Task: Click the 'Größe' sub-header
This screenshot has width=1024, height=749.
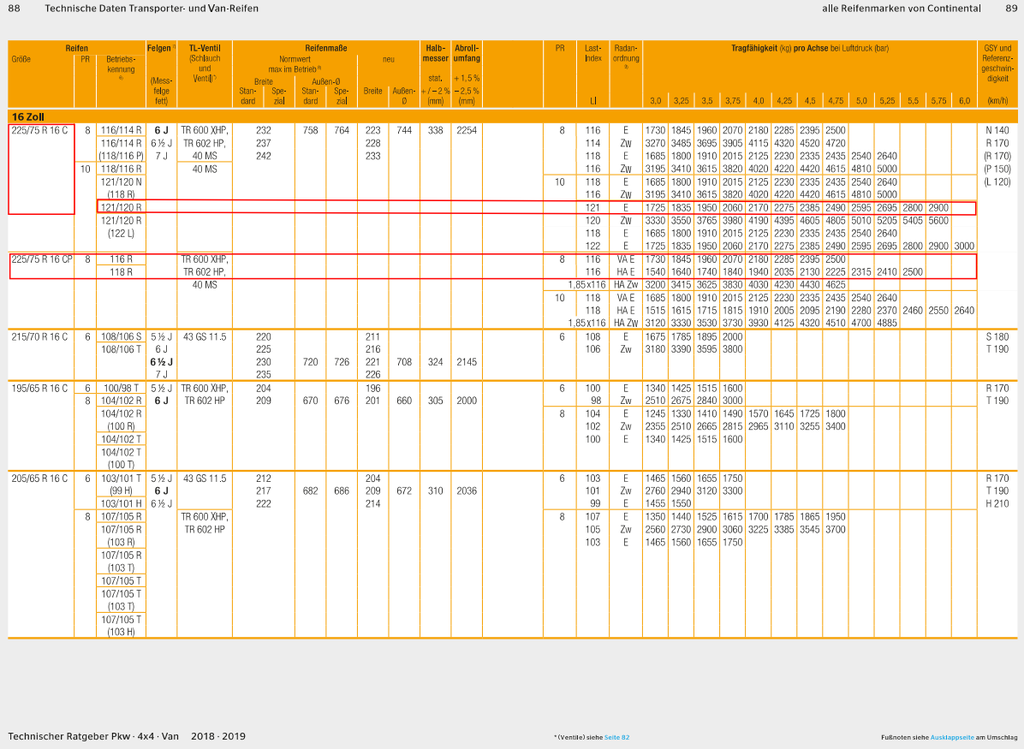Action: tap(21, 59)
